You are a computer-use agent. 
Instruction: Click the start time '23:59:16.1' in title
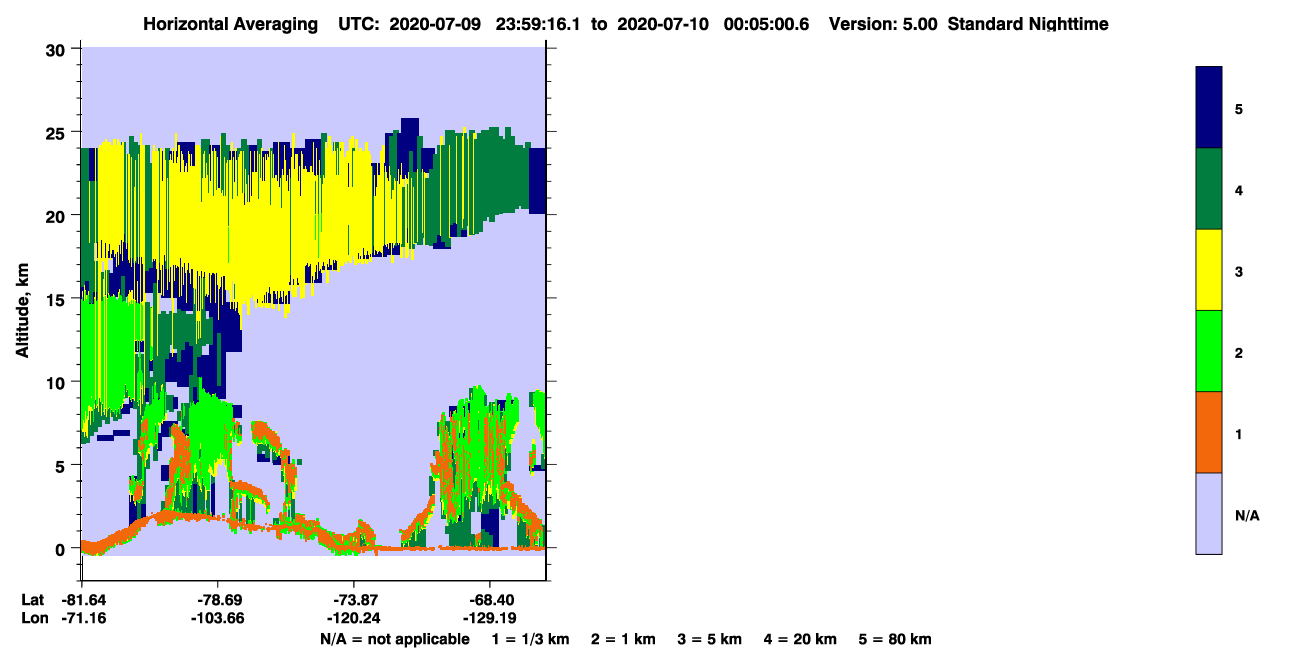point(537,24)
